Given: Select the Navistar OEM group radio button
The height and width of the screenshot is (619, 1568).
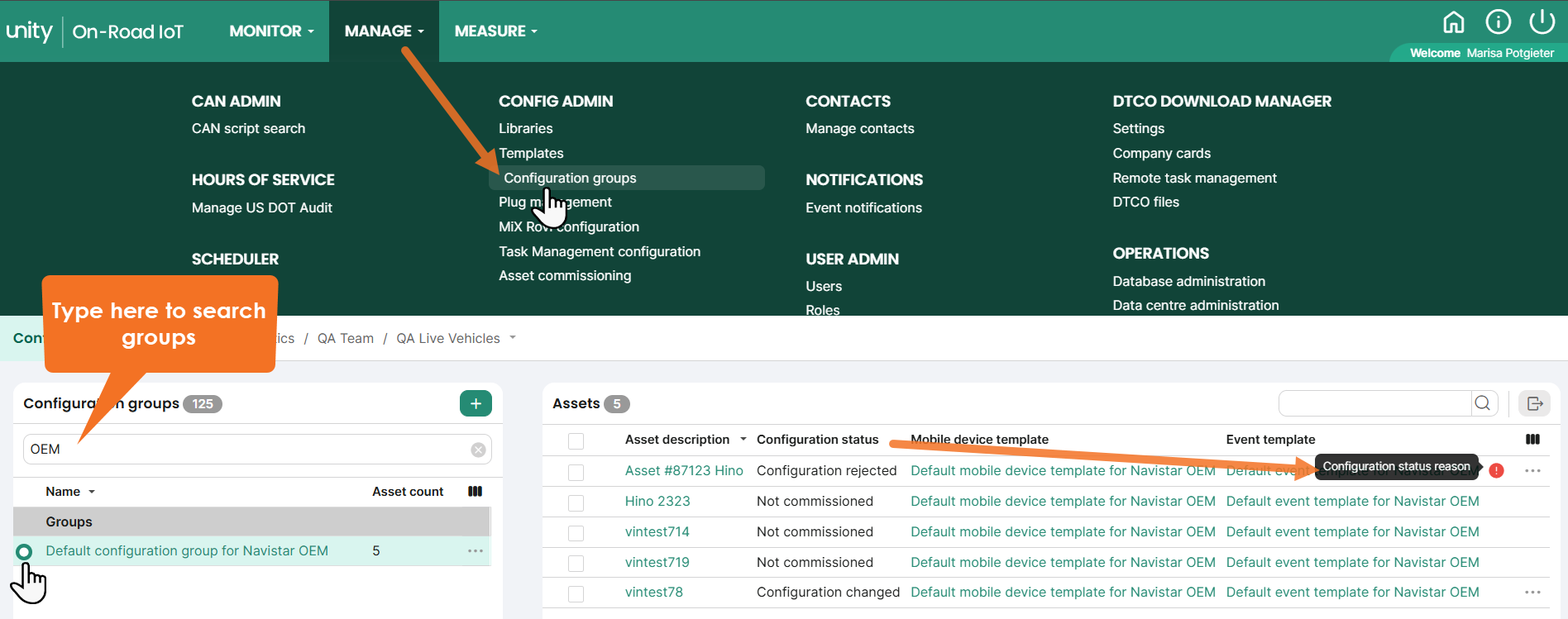Looking at the screenshot, I should 24,551.
